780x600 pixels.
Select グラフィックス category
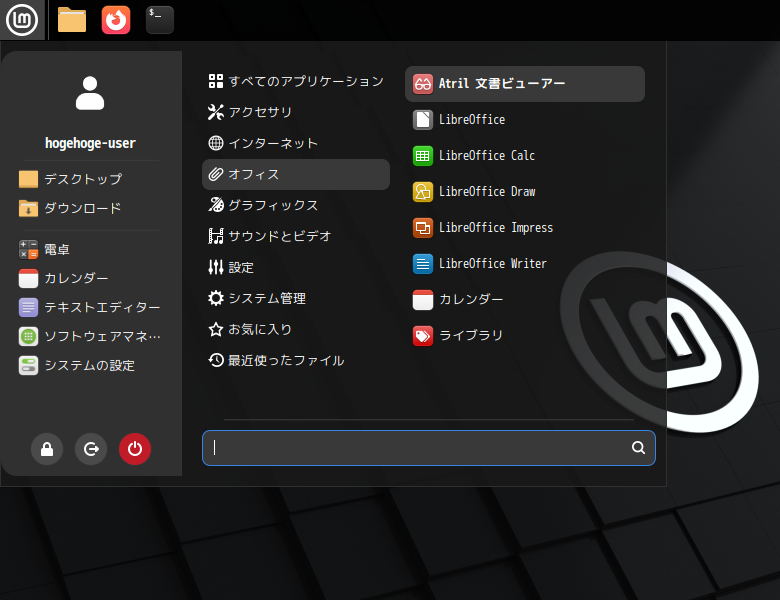click(296, 205)
